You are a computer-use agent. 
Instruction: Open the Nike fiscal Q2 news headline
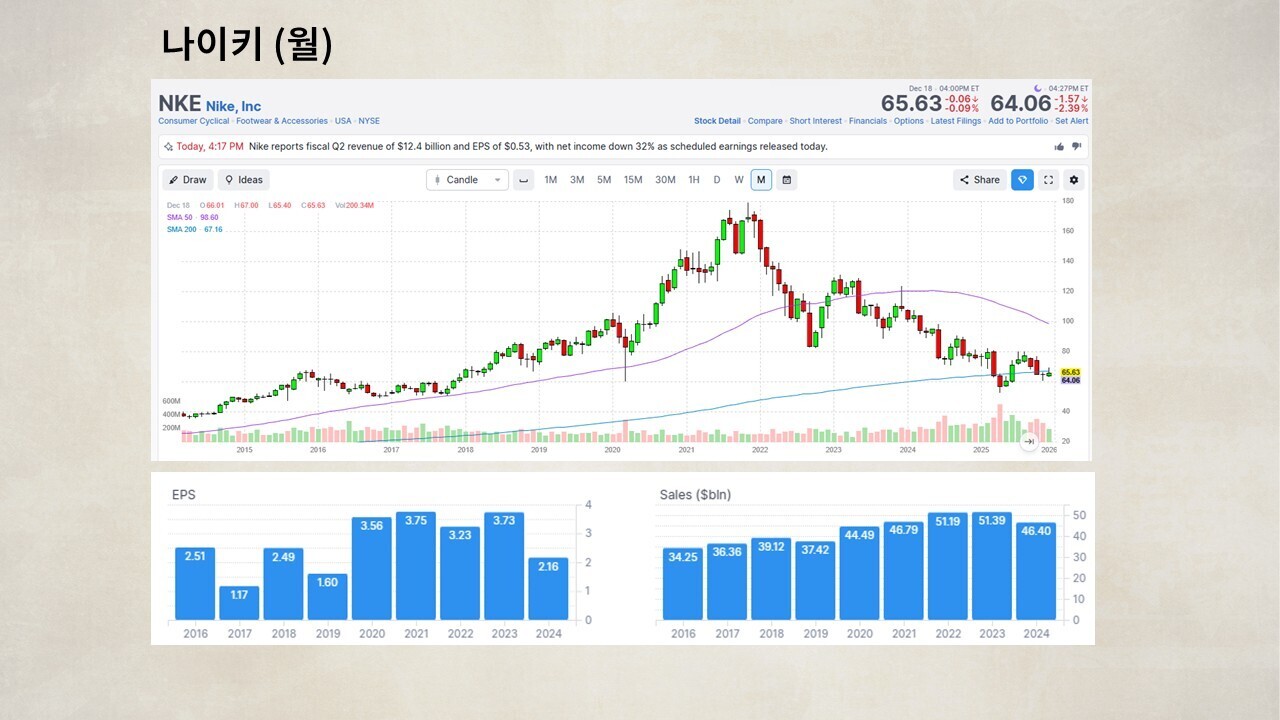[538, 146]
